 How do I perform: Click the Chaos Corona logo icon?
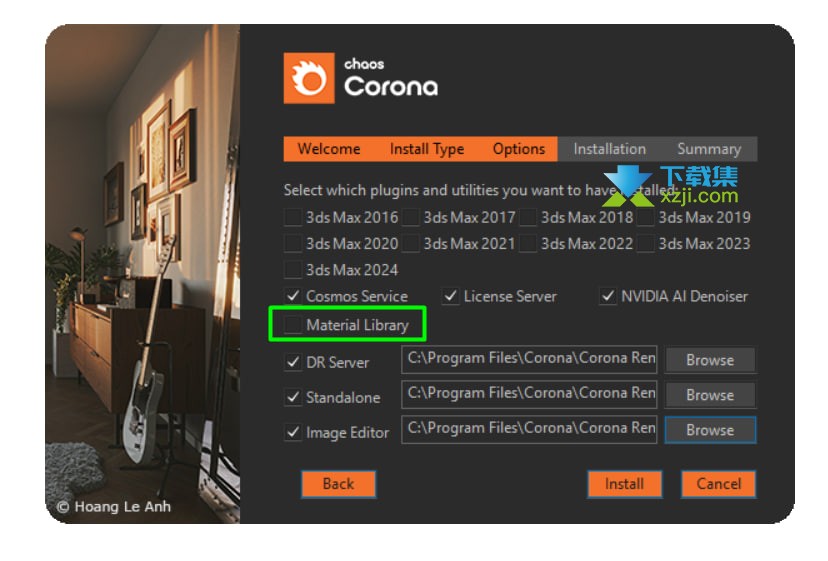pos(309,78)
